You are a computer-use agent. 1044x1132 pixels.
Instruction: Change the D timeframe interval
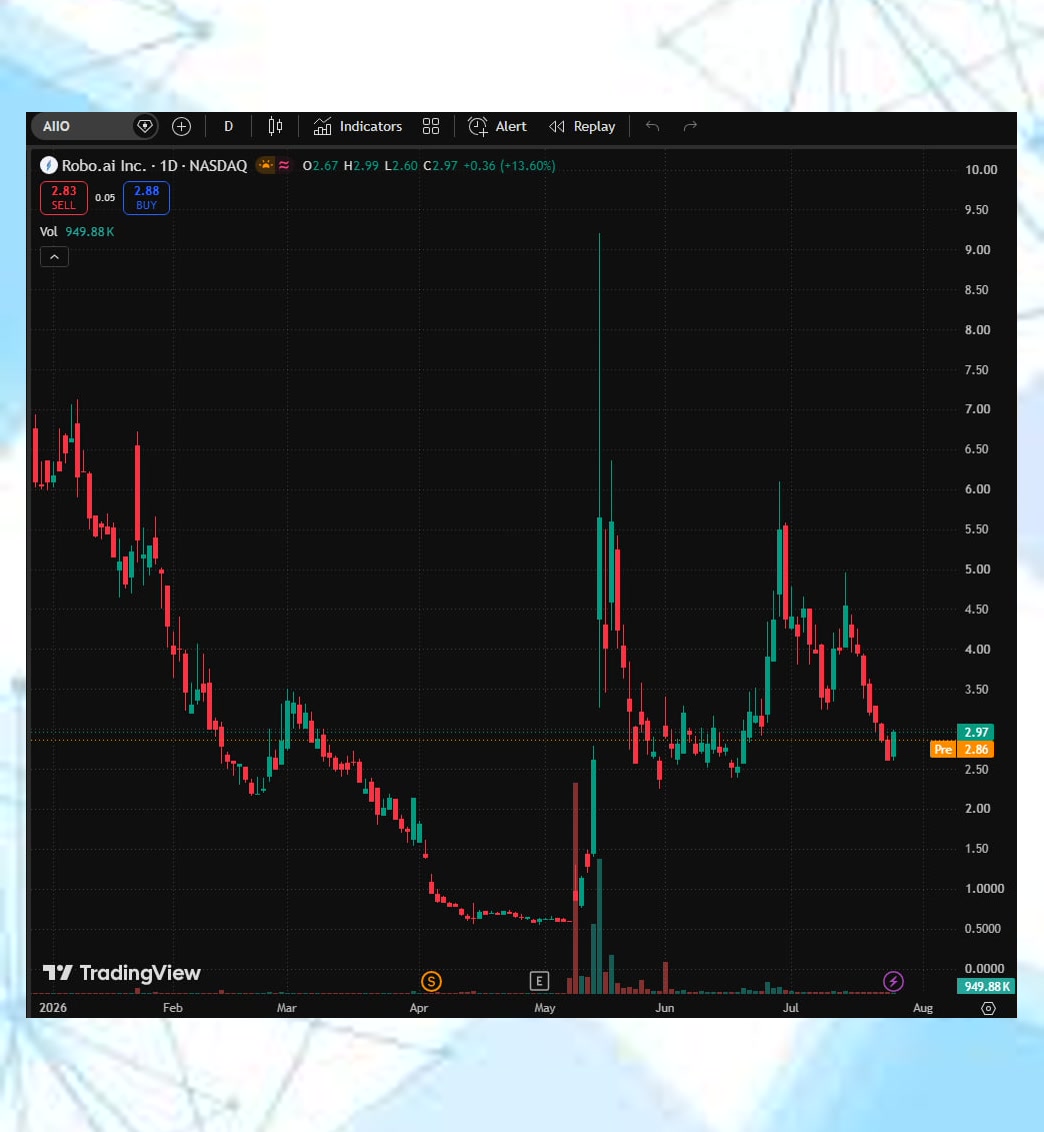pyautogui.click(x=228, y=126)
